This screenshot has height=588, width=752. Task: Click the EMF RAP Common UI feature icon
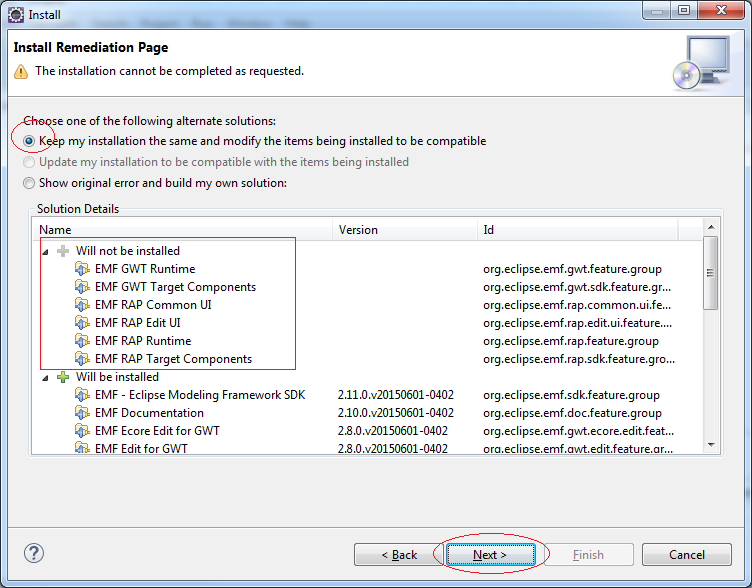tap(82, 305)
